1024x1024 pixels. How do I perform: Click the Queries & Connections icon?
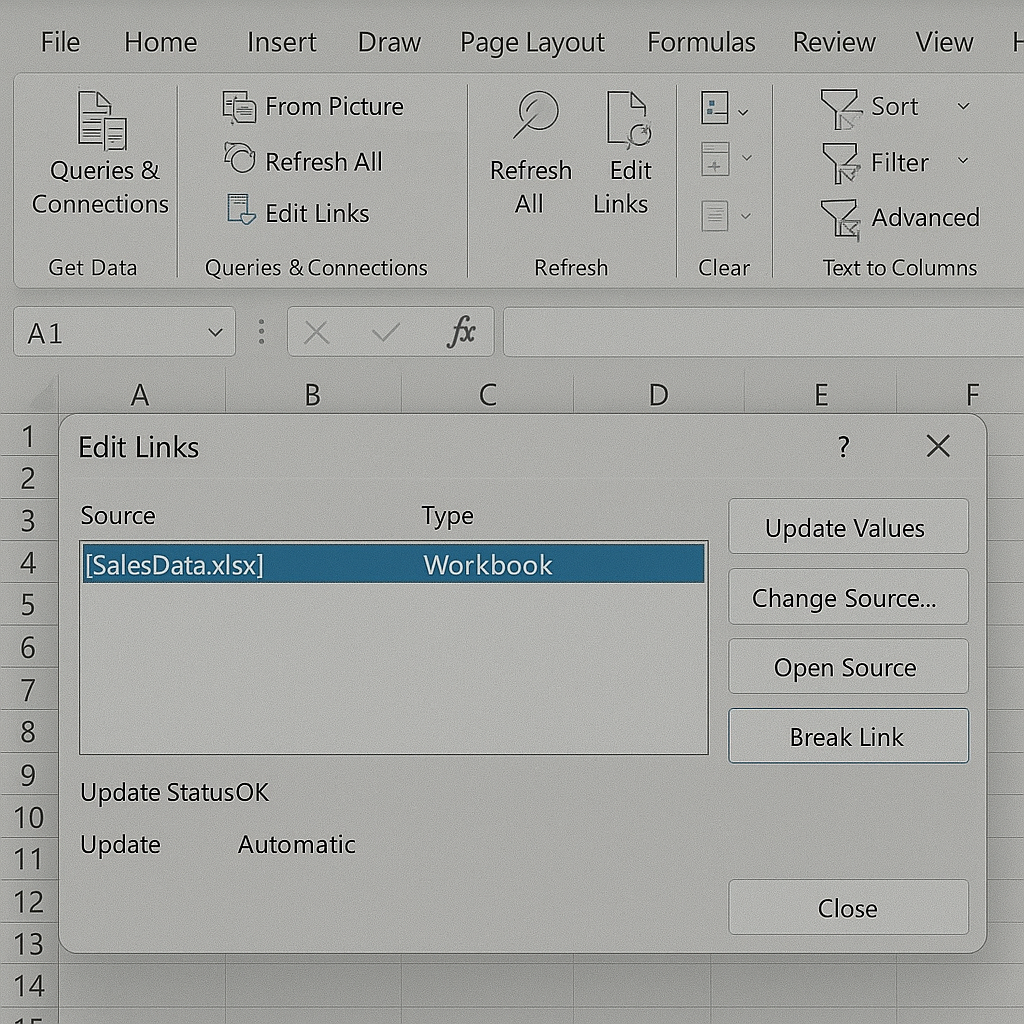(101, 121)
